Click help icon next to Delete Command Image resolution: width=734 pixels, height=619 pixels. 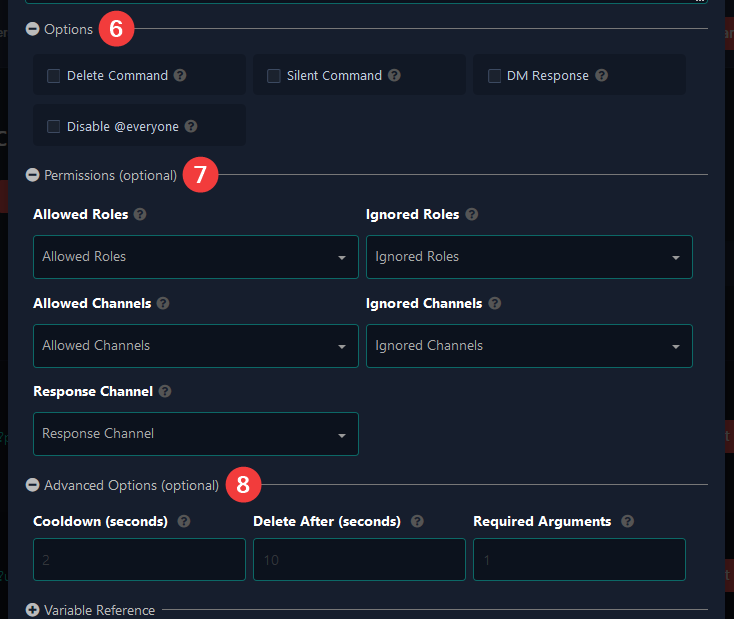[180, 75]
